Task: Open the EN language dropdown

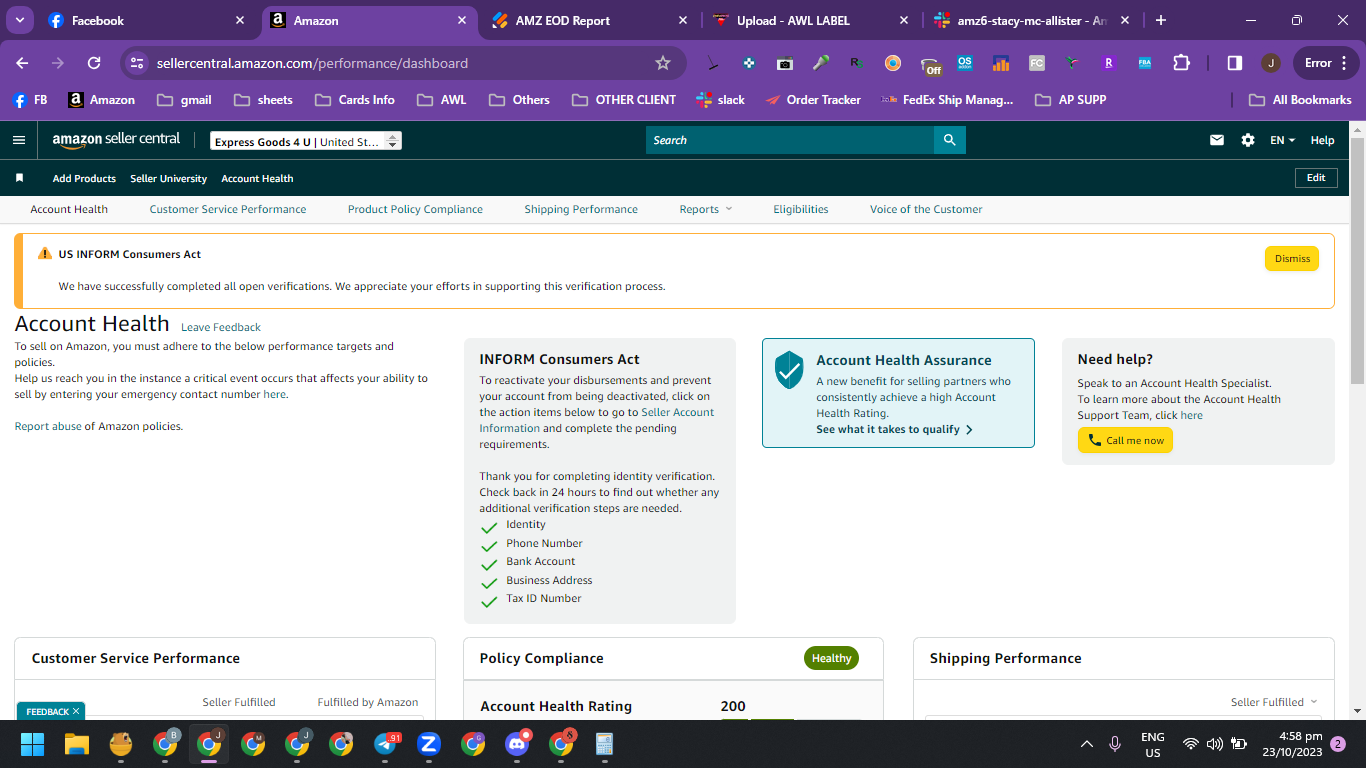Action: pyautogui.click(x=1282, y=140)
